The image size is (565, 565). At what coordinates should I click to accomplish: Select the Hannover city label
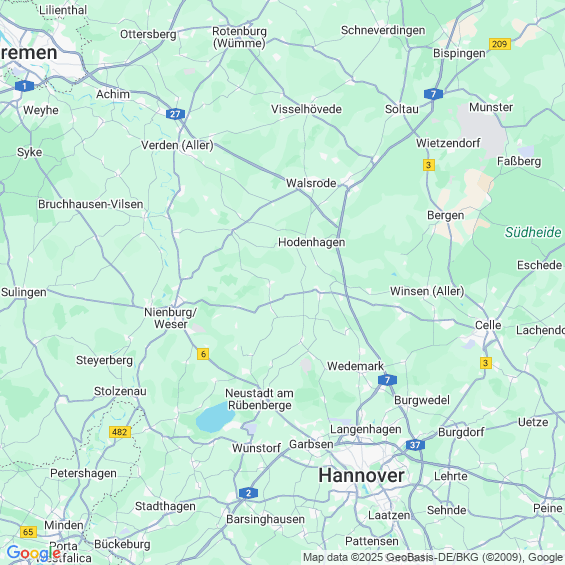[x=361, y=475]
